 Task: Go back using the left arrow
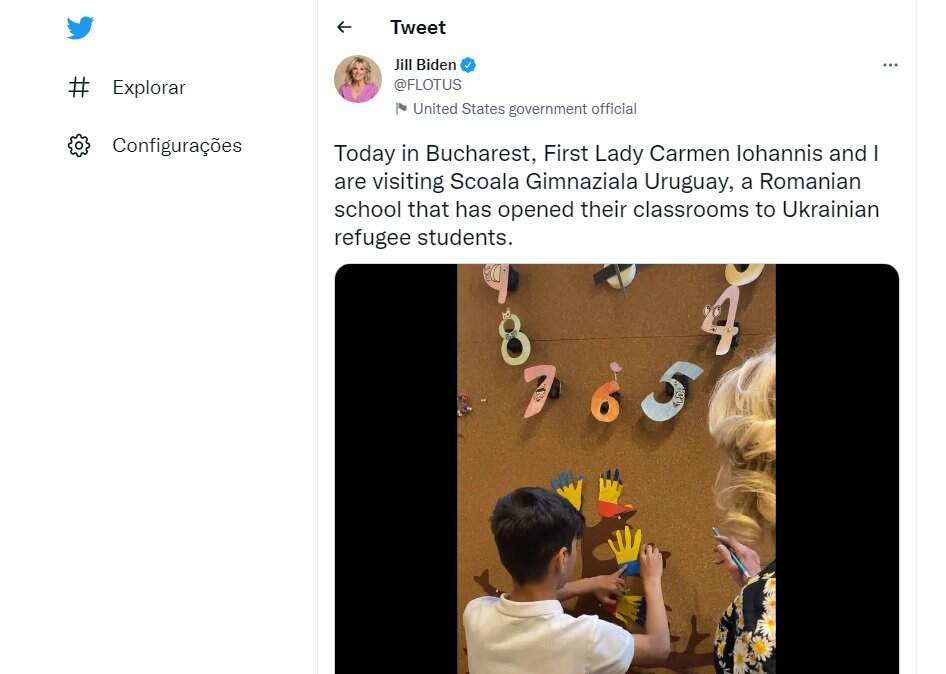344,28
